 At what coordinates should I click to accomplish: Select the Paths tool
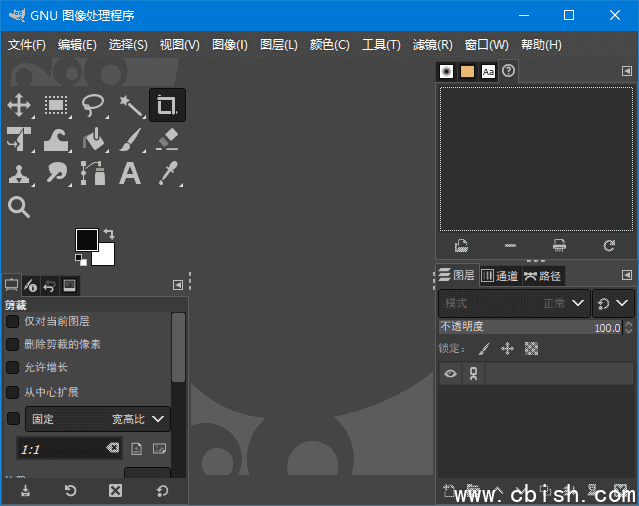[x=93, y=174]
